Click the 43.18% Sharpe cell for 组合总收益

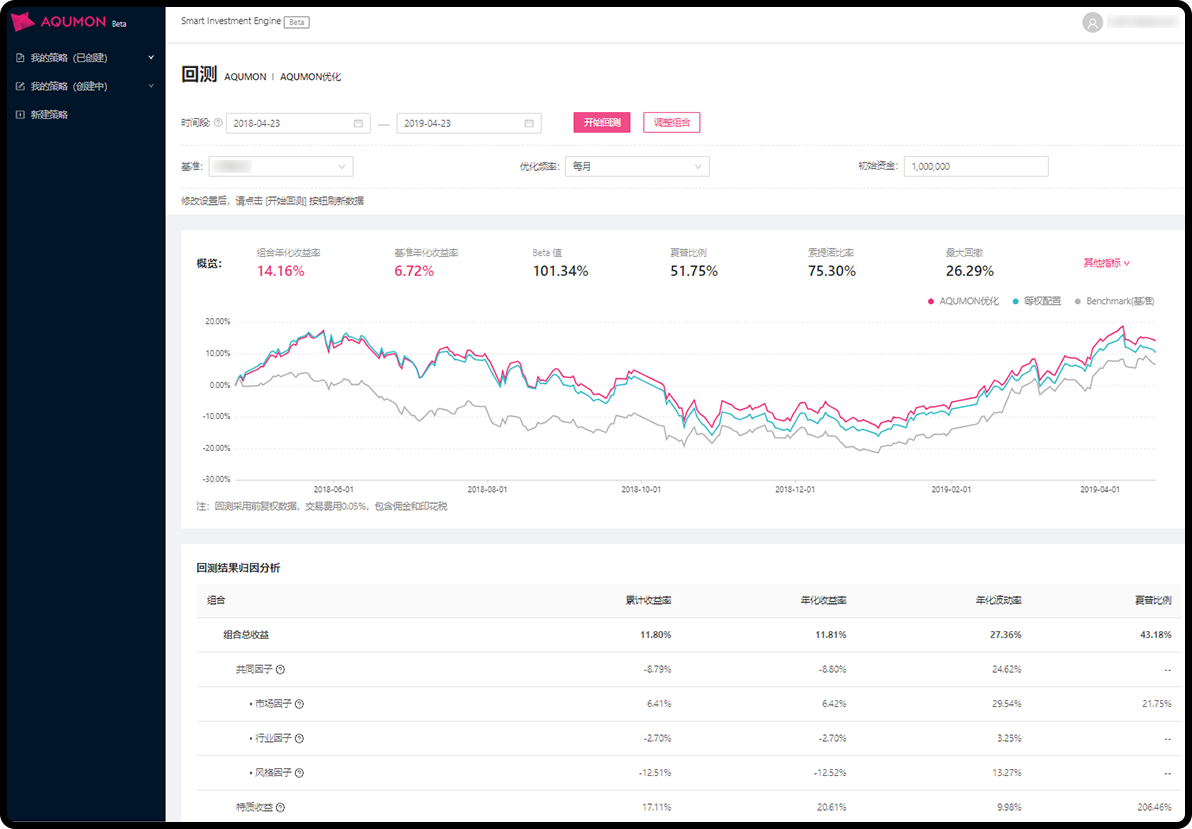tap(1156, 635)
